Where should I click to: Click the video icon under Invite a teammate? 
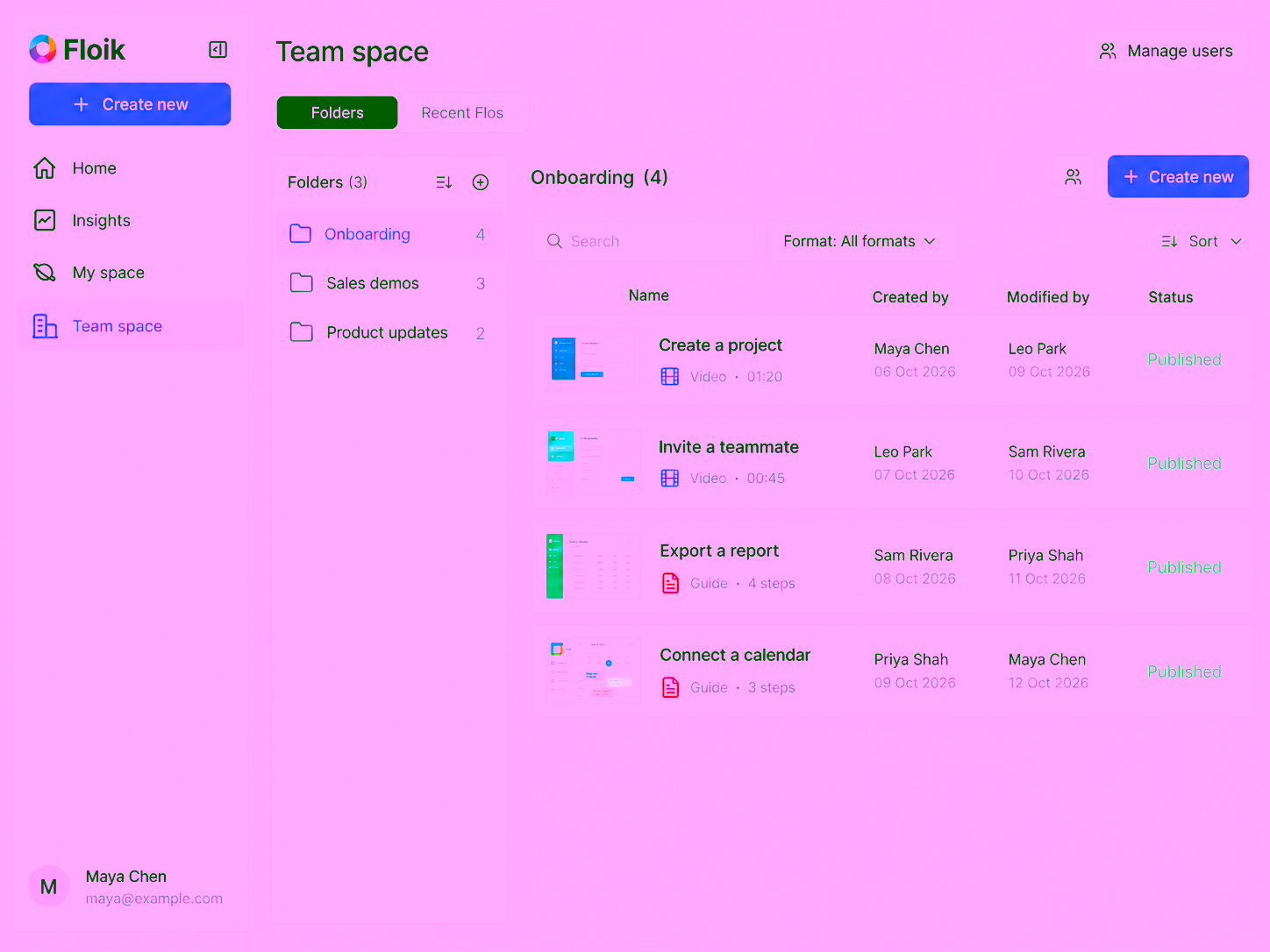point(670,479)
